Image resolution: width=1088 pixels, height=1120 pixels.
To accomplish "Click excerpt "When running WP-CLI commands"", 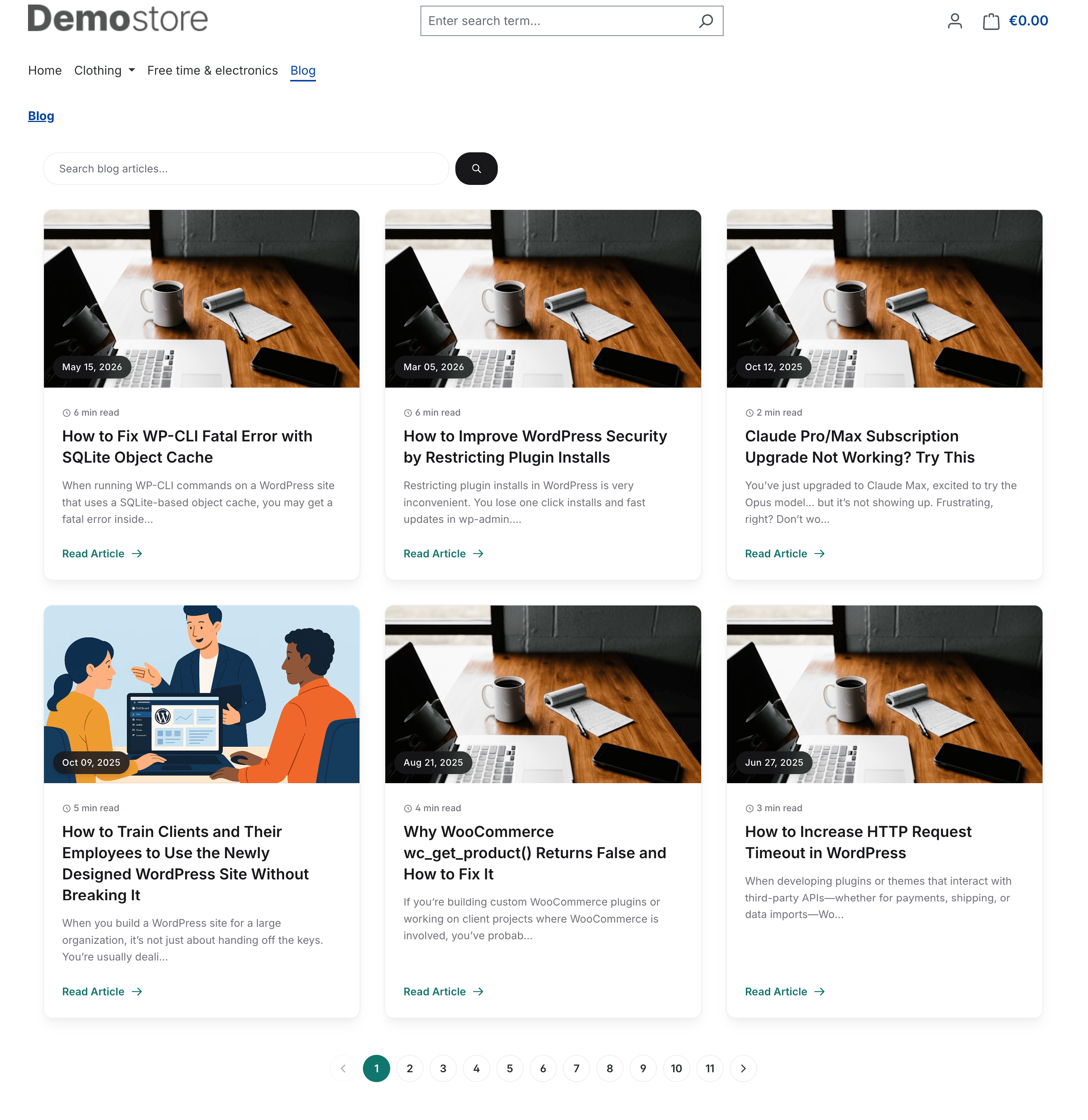I will [x=198, y=502].
